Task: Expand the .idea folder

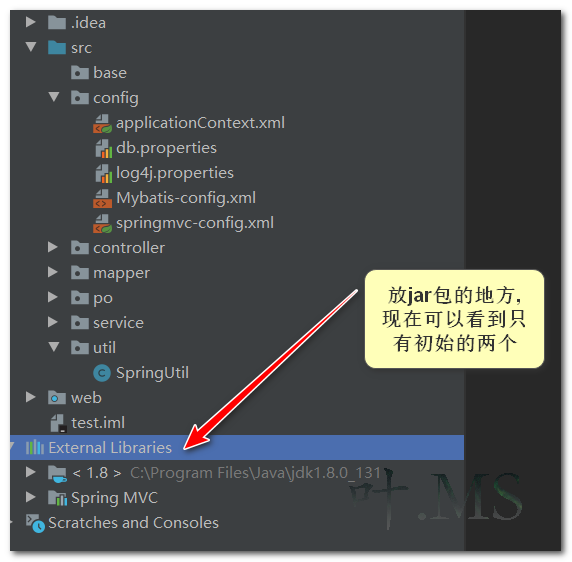Action: pyautogui.click(x=31, y=22)
